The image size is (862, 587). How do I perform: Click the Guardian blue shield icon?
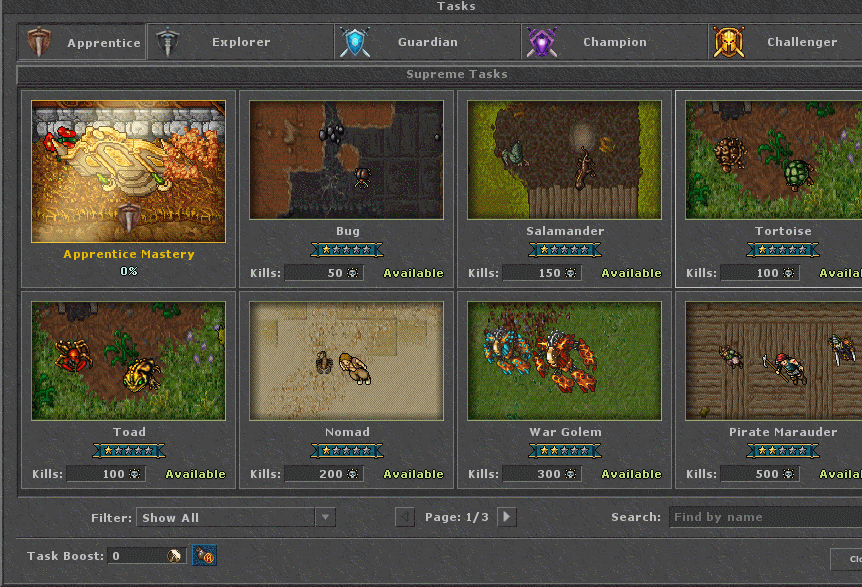coord(355,42)
